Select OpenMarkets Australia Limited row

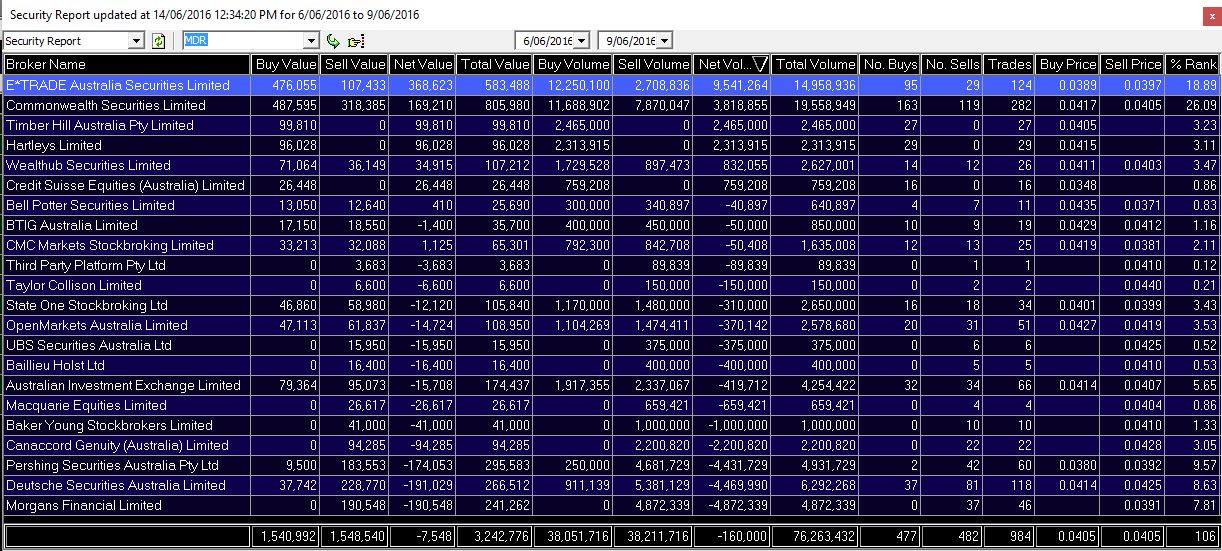pyautogui.click(x=611, y=325)
